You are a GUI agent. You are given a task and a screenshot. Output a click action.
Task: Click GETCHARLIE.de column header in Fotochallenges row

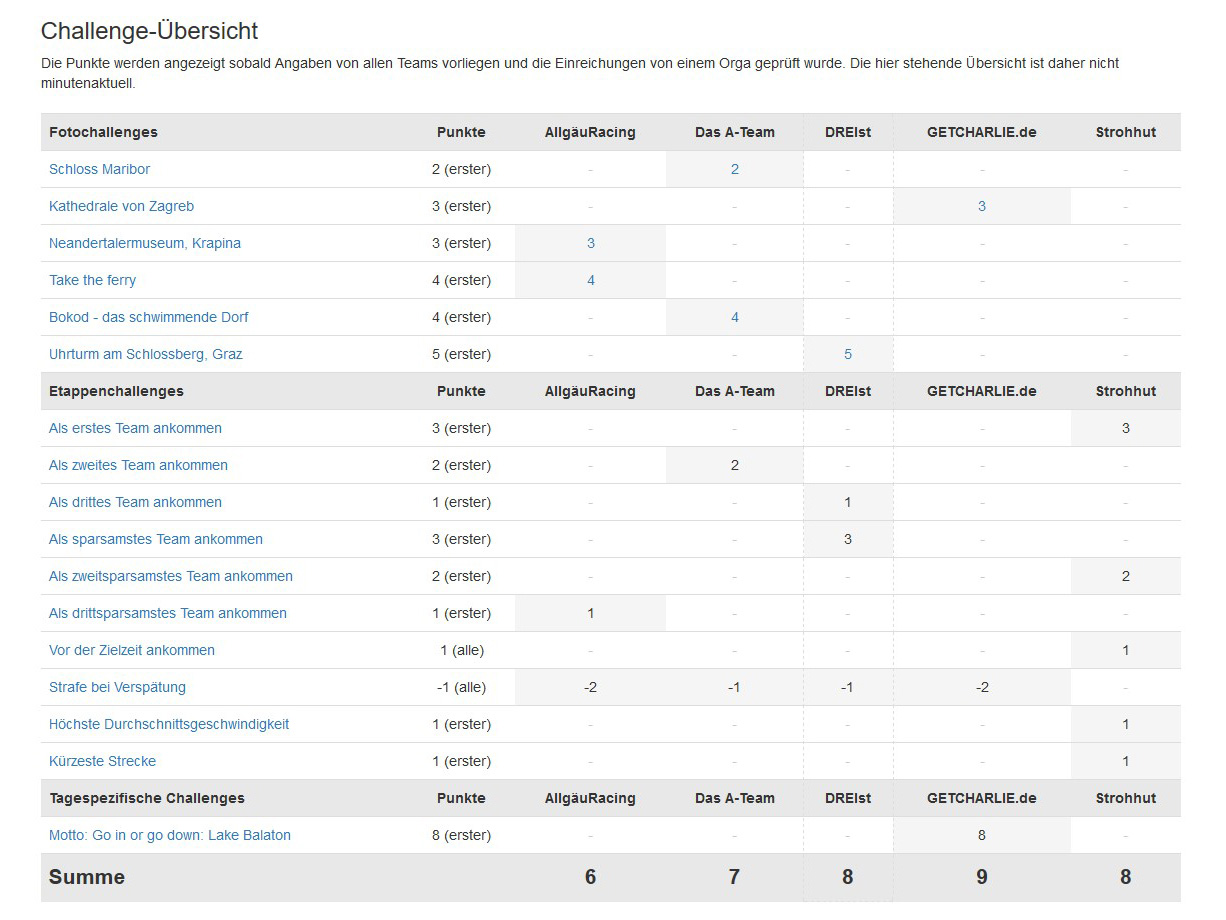(982, 132)
